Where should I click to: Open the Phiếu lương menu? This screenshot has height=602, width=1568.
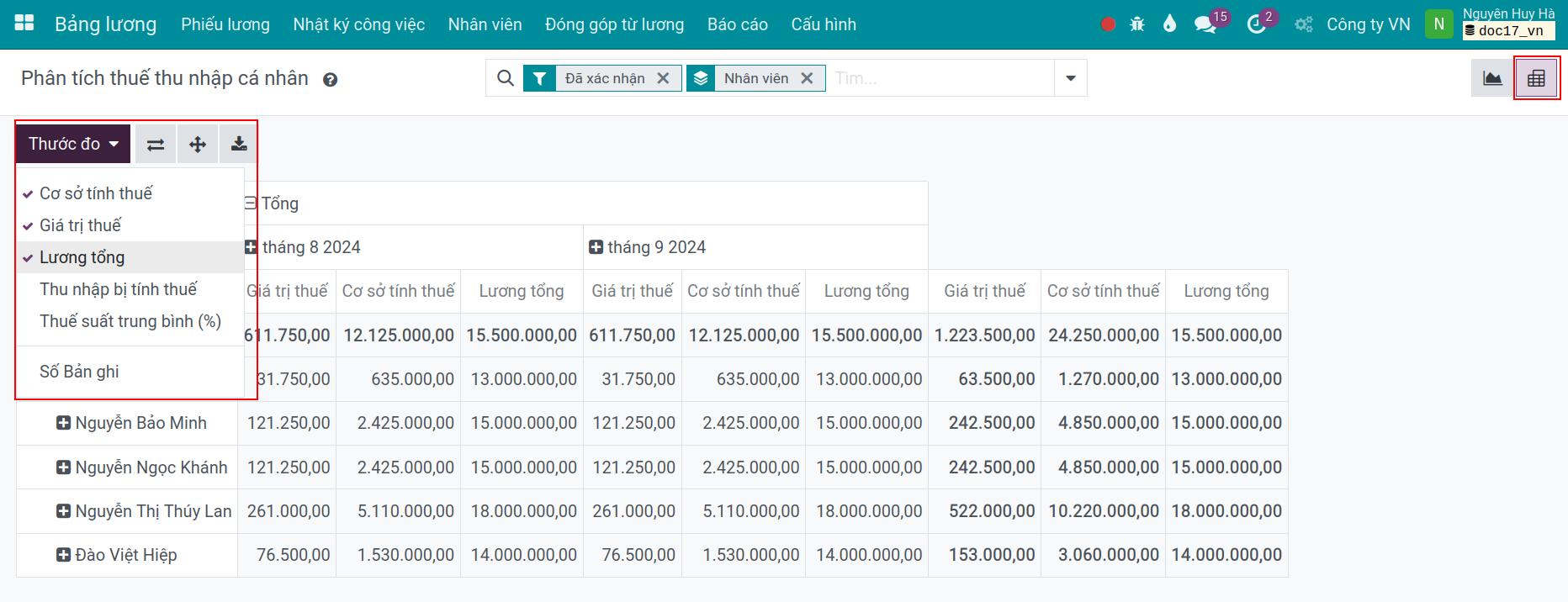pyautogui.click(x=225, y=24)
